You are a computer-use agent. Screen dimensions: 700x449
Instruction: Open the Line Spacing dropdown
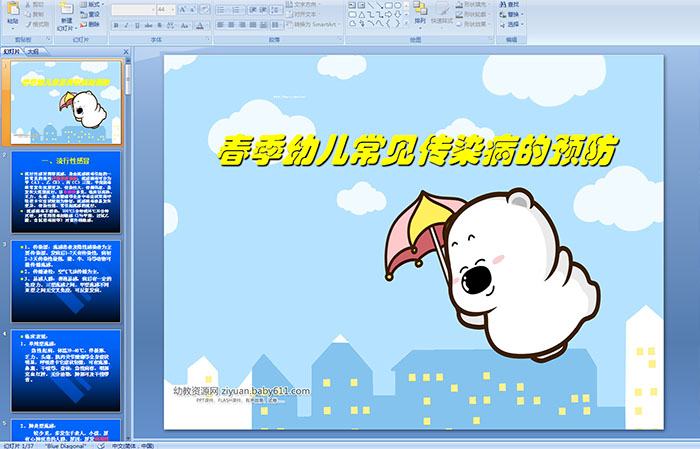[276, 10]
